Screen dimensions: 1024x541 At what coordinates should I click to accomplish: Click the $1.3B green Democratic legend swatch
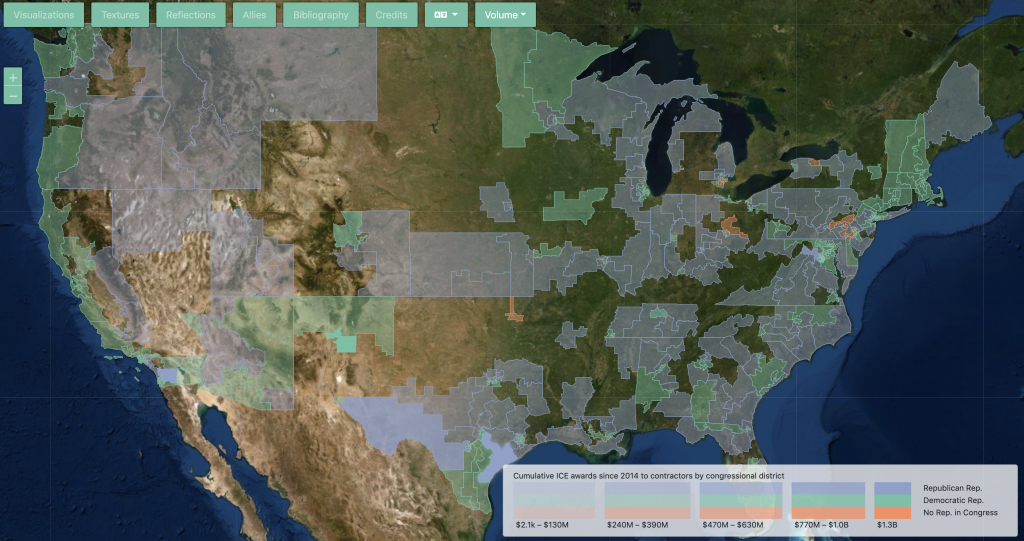893,500
